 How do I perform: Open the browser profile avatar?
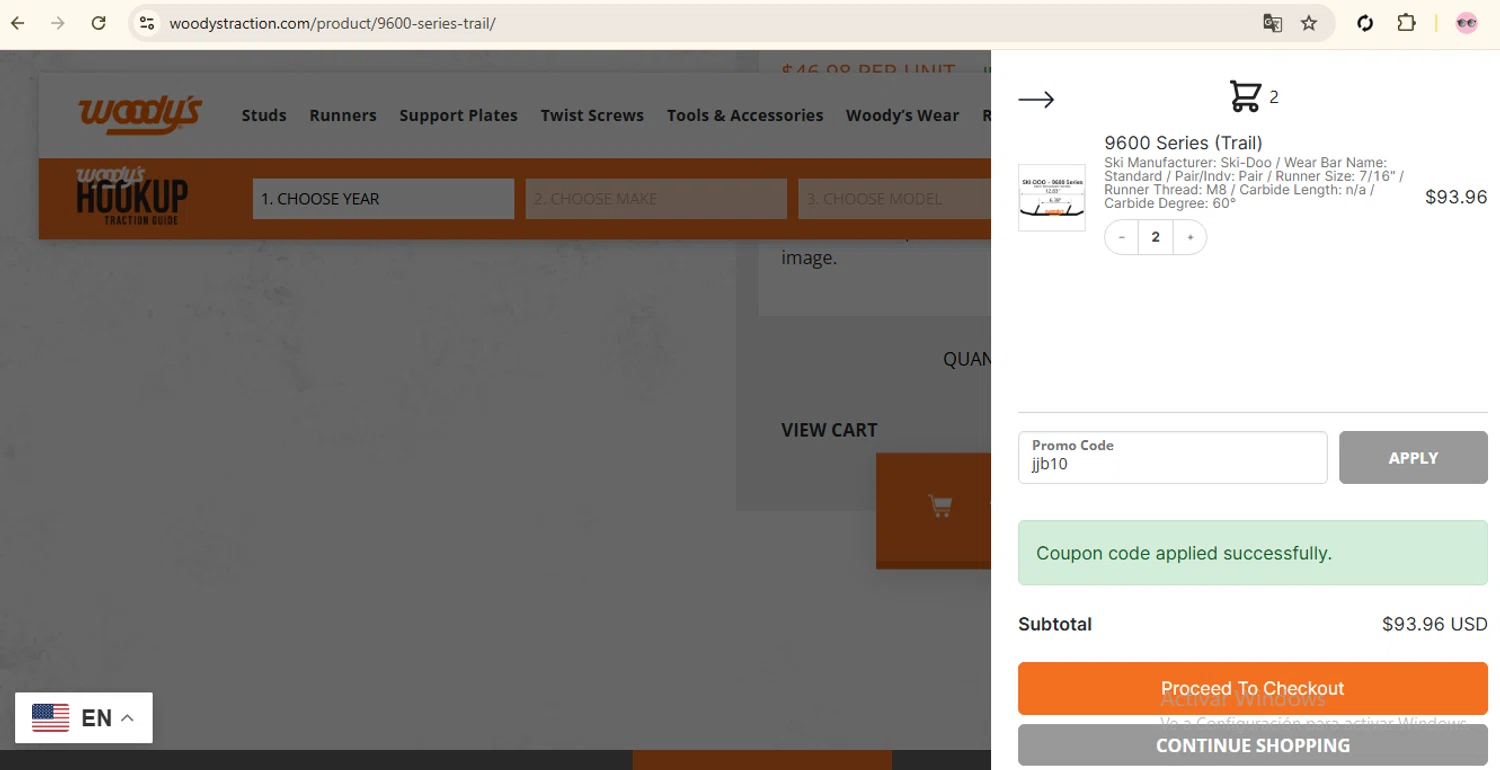tap(1467, 23)
